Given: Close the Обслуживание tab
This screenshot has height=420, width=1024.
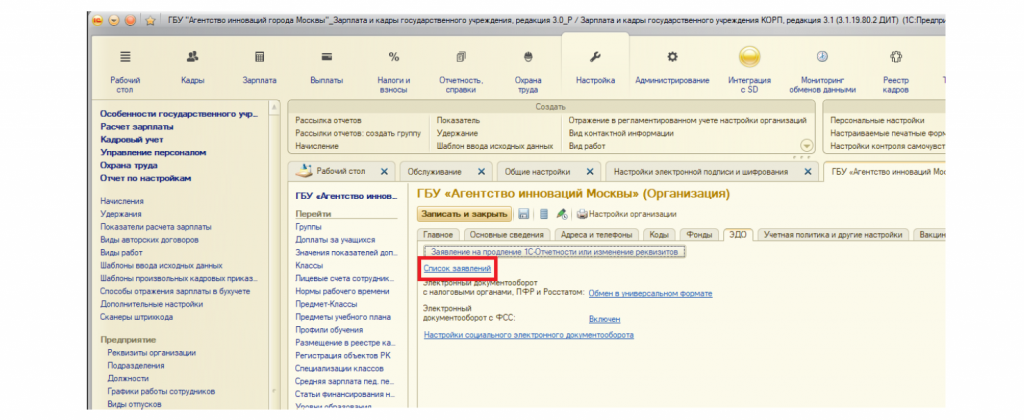Looking at the screenshot, I should (x=482, y=171).
